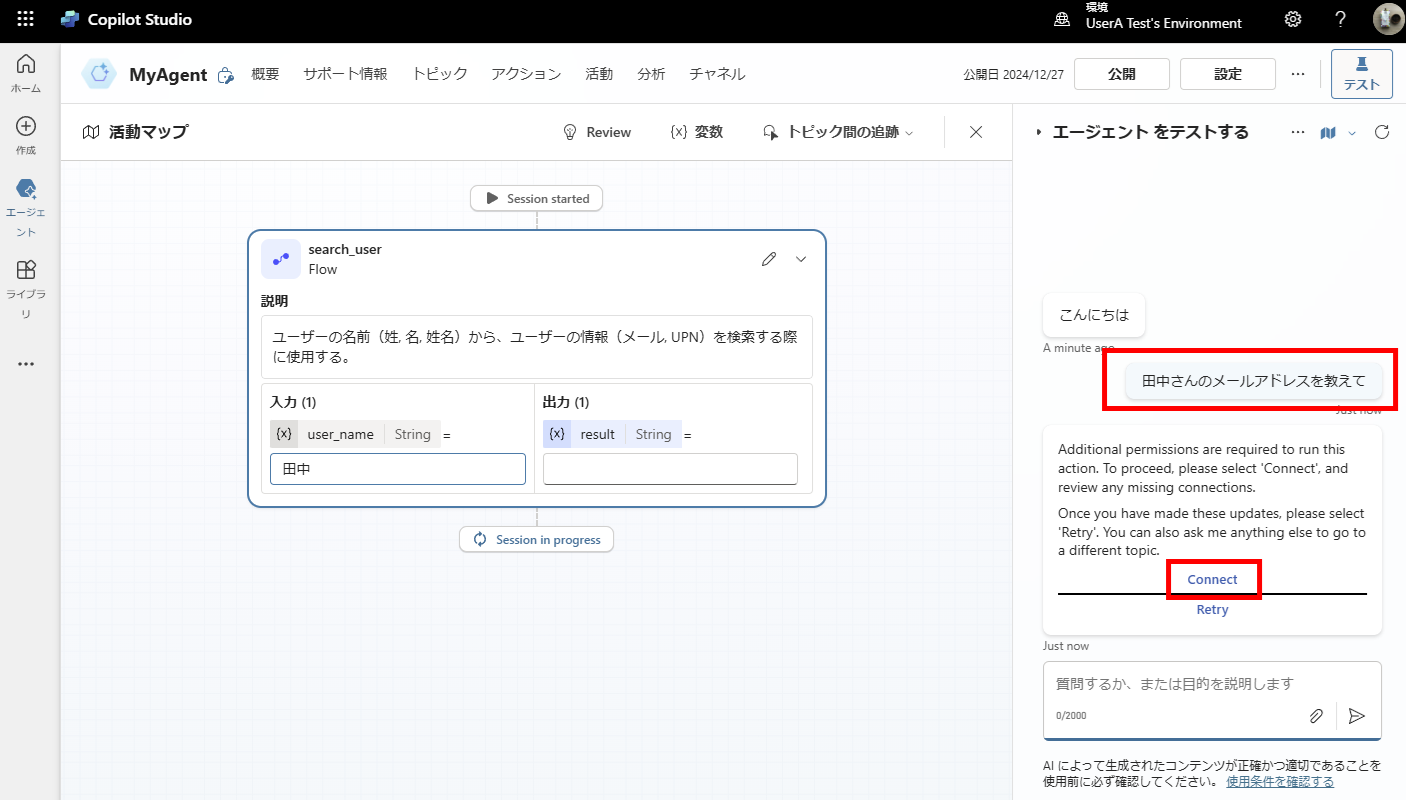Open the Microsoft 365 app launcher
The width and height of the screenshot is (1406, 800).
point(25,18)
